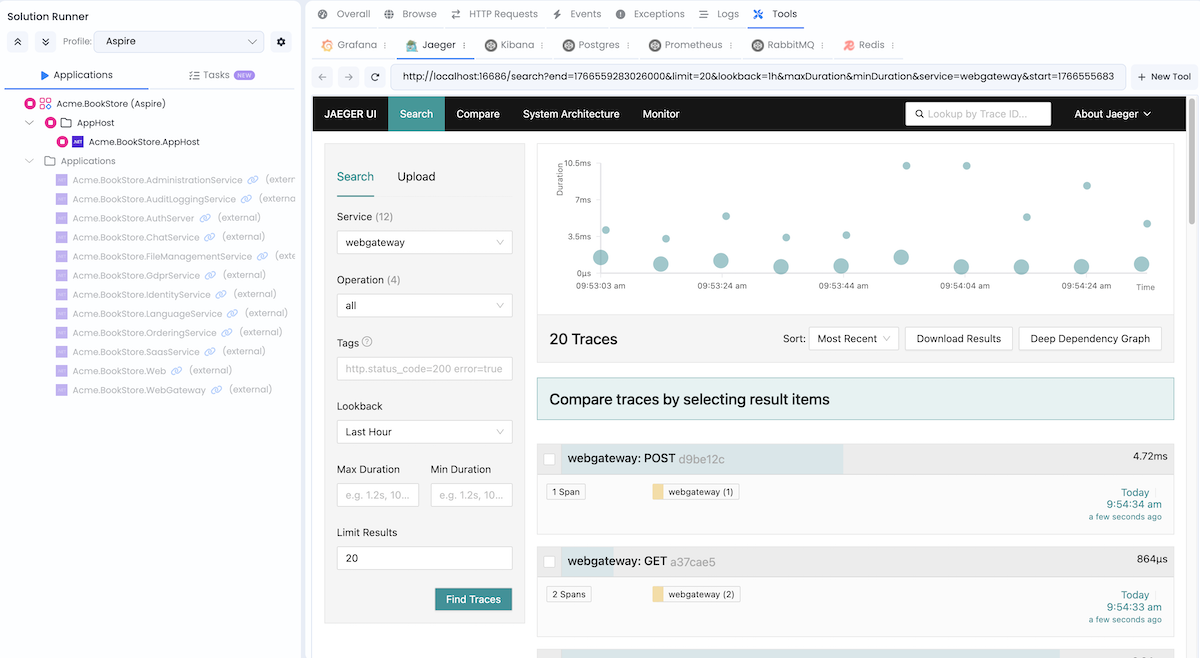
Task: Select Acme.BookStore.AppHost tree item
Action: pos(144,142)
